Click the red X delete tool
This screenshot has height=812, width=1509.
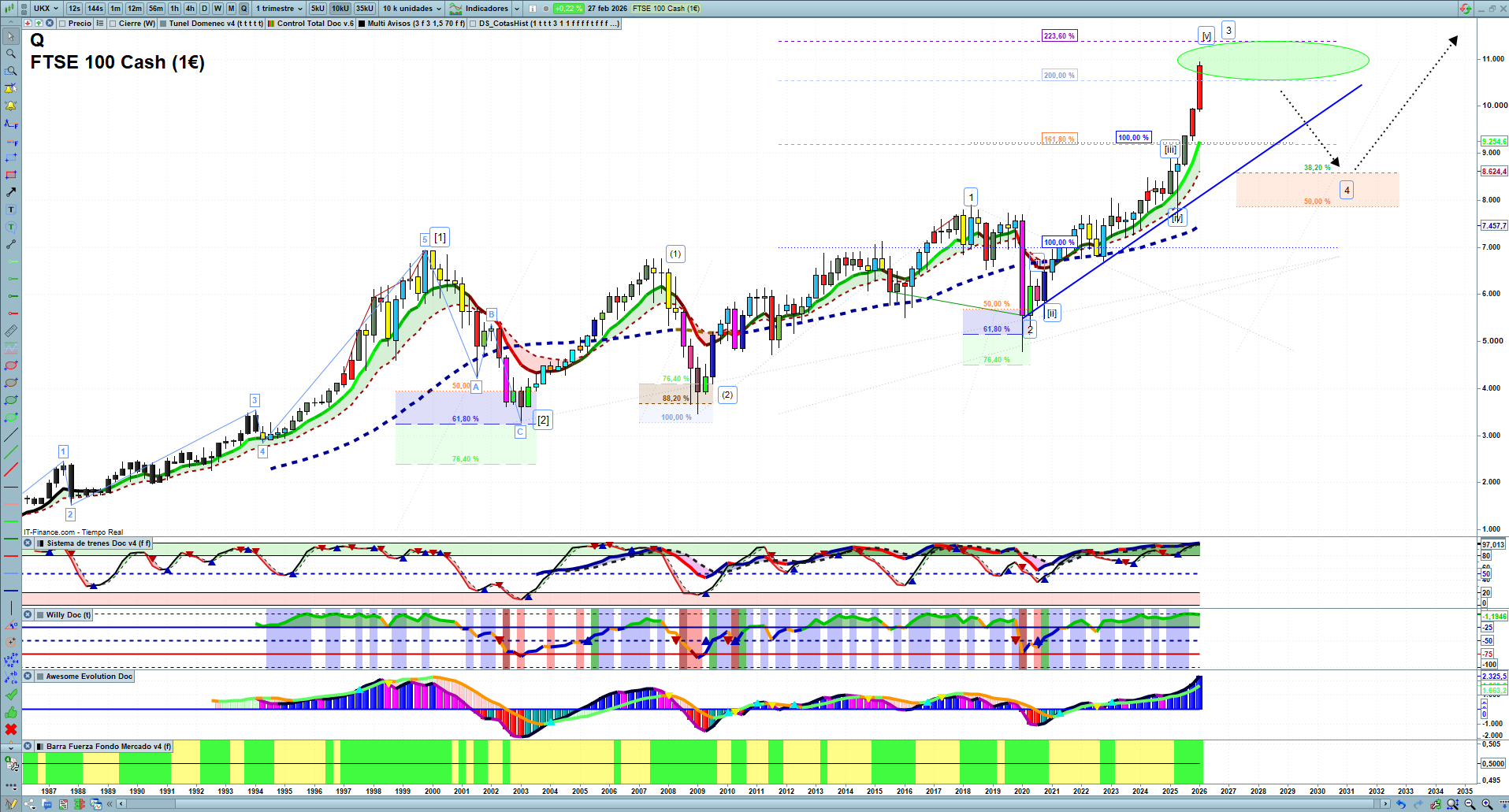point(11,729)
